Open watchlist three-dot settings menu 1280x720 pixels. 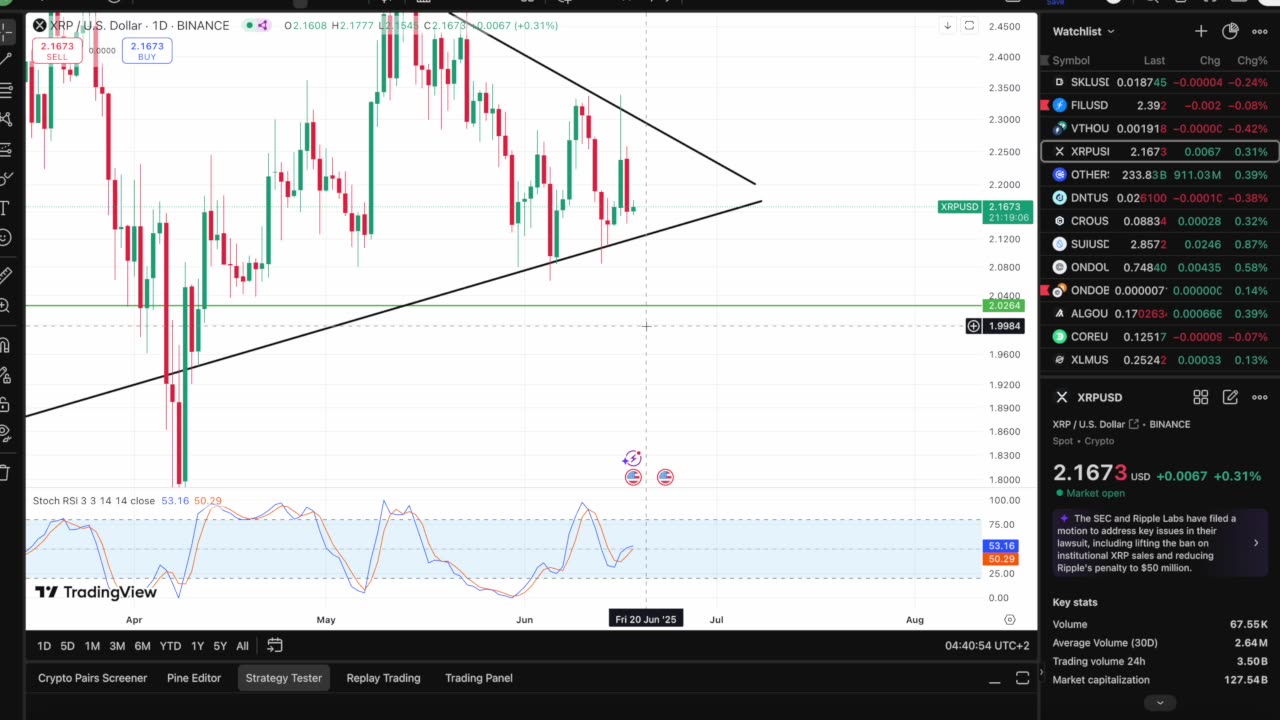[1260, 31]
